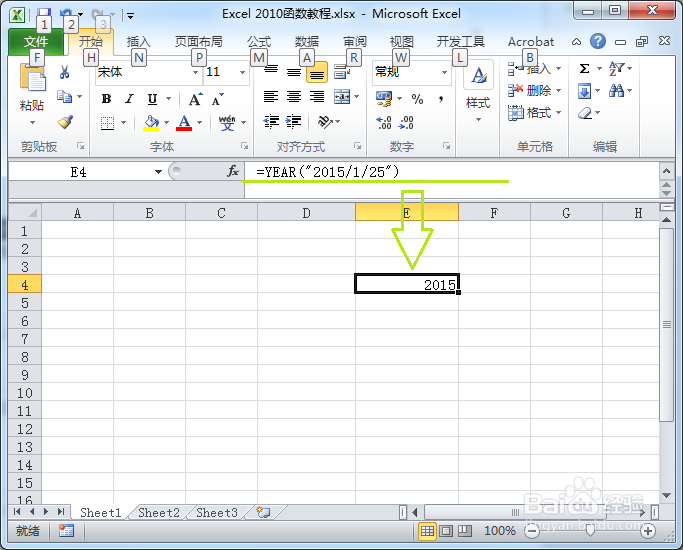Click Sort and Filter icon
The width and height of the screenshot is (683, 550).
(x=616, y=68)
